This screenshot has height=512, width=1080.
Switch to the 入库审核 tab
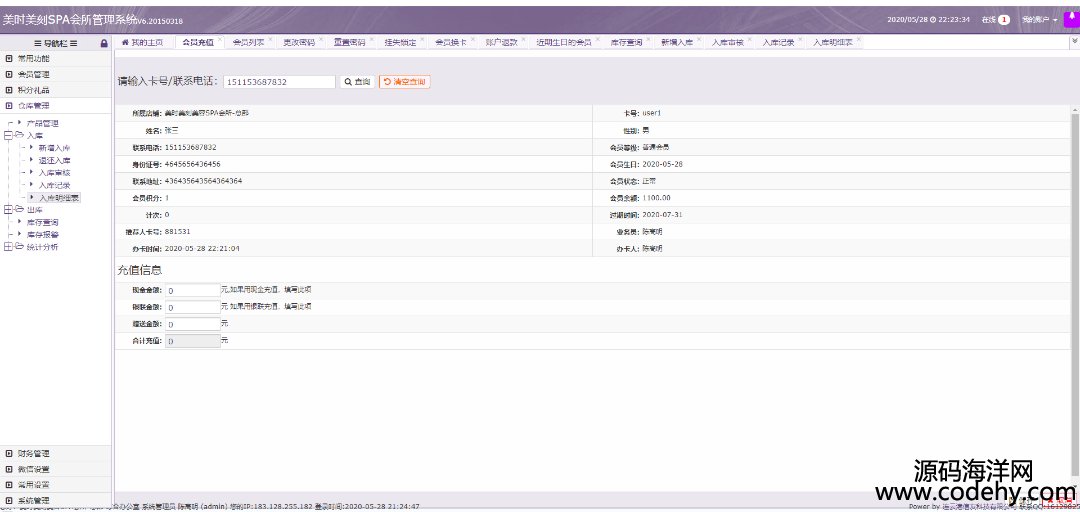[727, 43]
